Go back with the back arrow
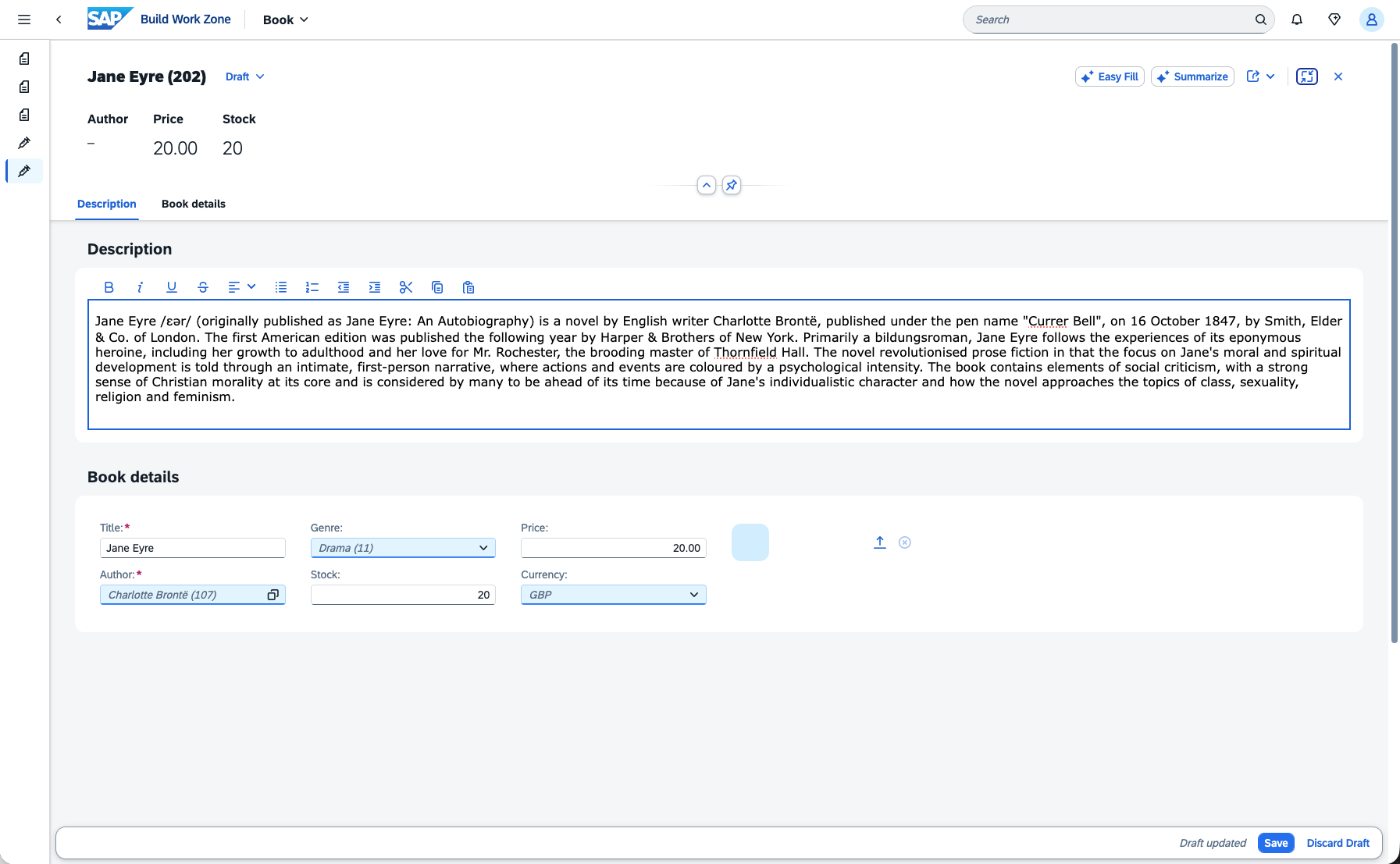Viewport: 1400px width, 864px height. [x=59, y=20]
